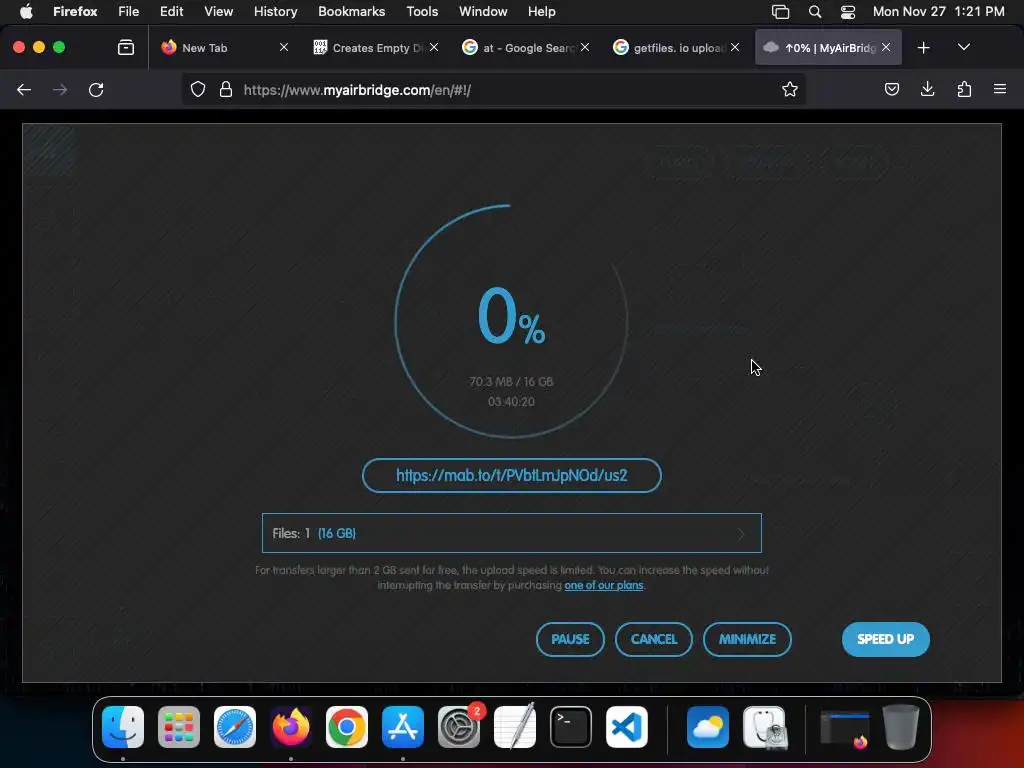The width and height of the screenshot is (1024, 768).
Task: Click the Speed Up button
Action: click(x=886, y=639)
